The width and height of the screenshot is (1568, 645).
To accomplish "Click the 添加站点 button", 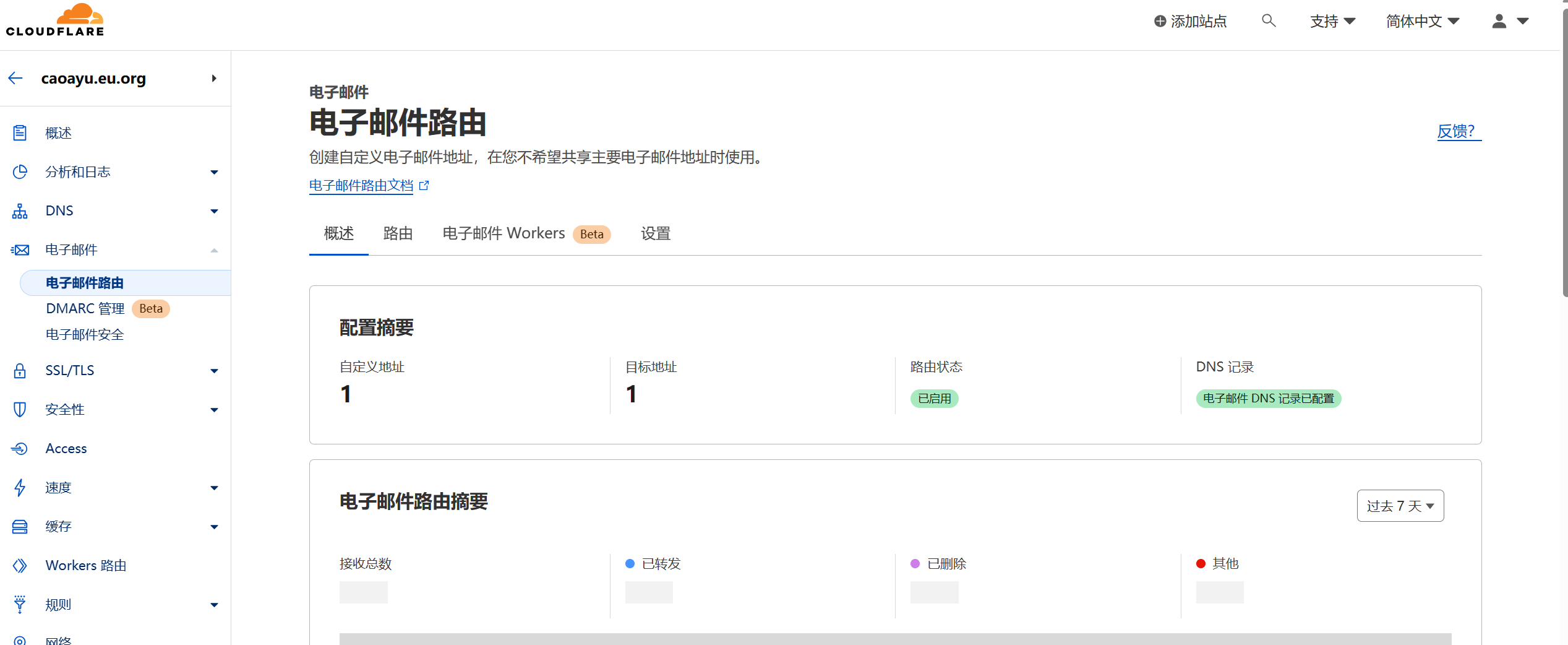I will point(1191,21).
